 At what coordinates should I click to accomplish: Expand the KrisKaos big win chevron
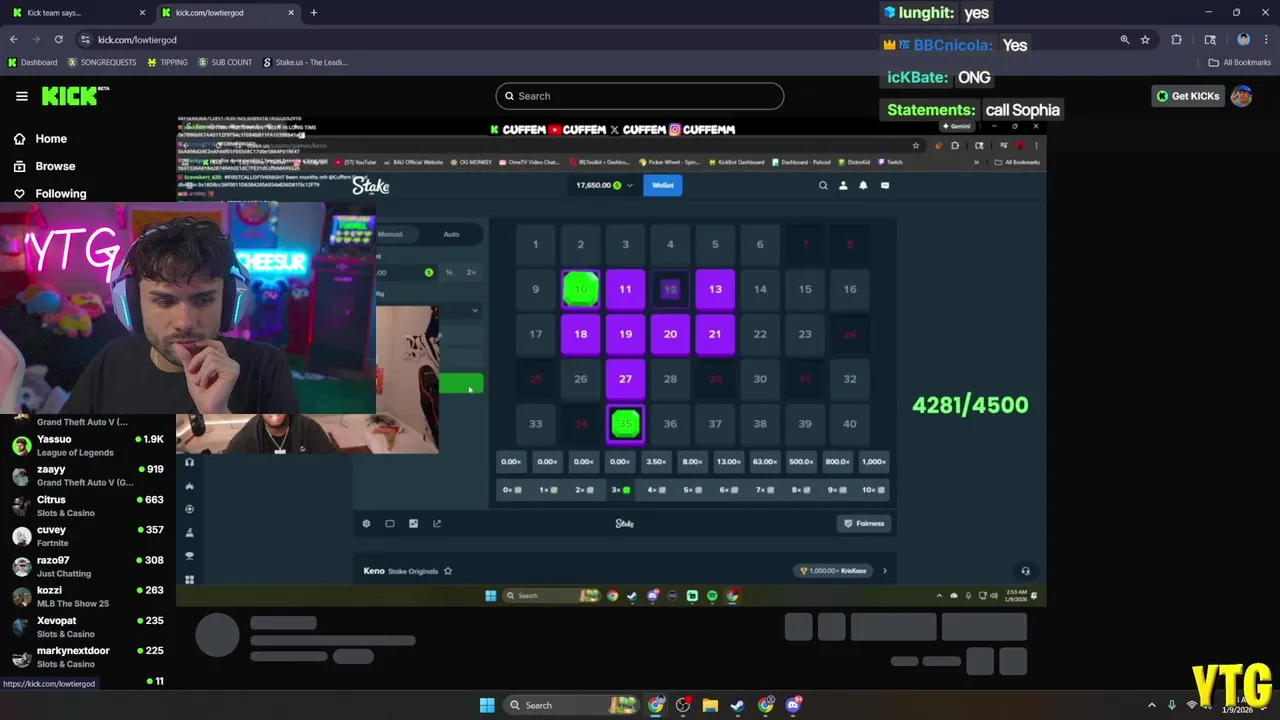[x=884, y=571]
